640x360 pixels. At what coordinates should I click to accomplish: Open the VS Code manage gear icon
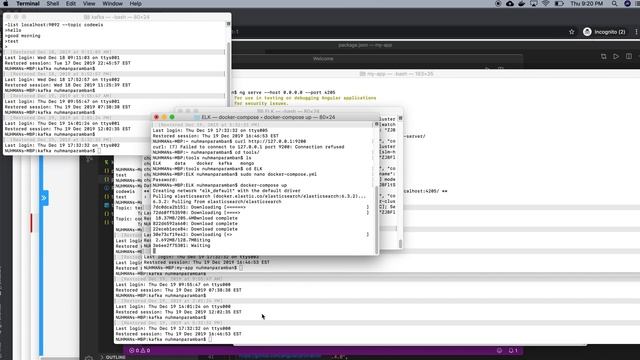(x=89, y=358)
